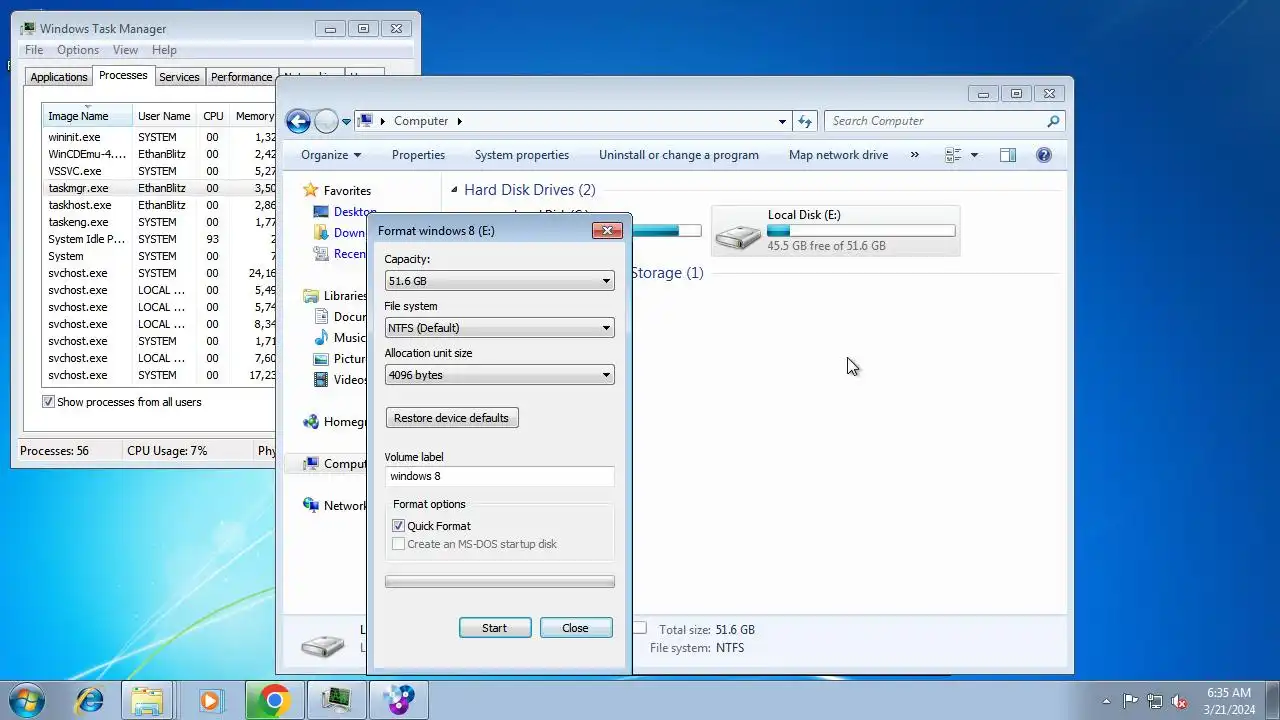Show additional toolbar commands chevron
The image size is (1280, 720).
(914, 155)
